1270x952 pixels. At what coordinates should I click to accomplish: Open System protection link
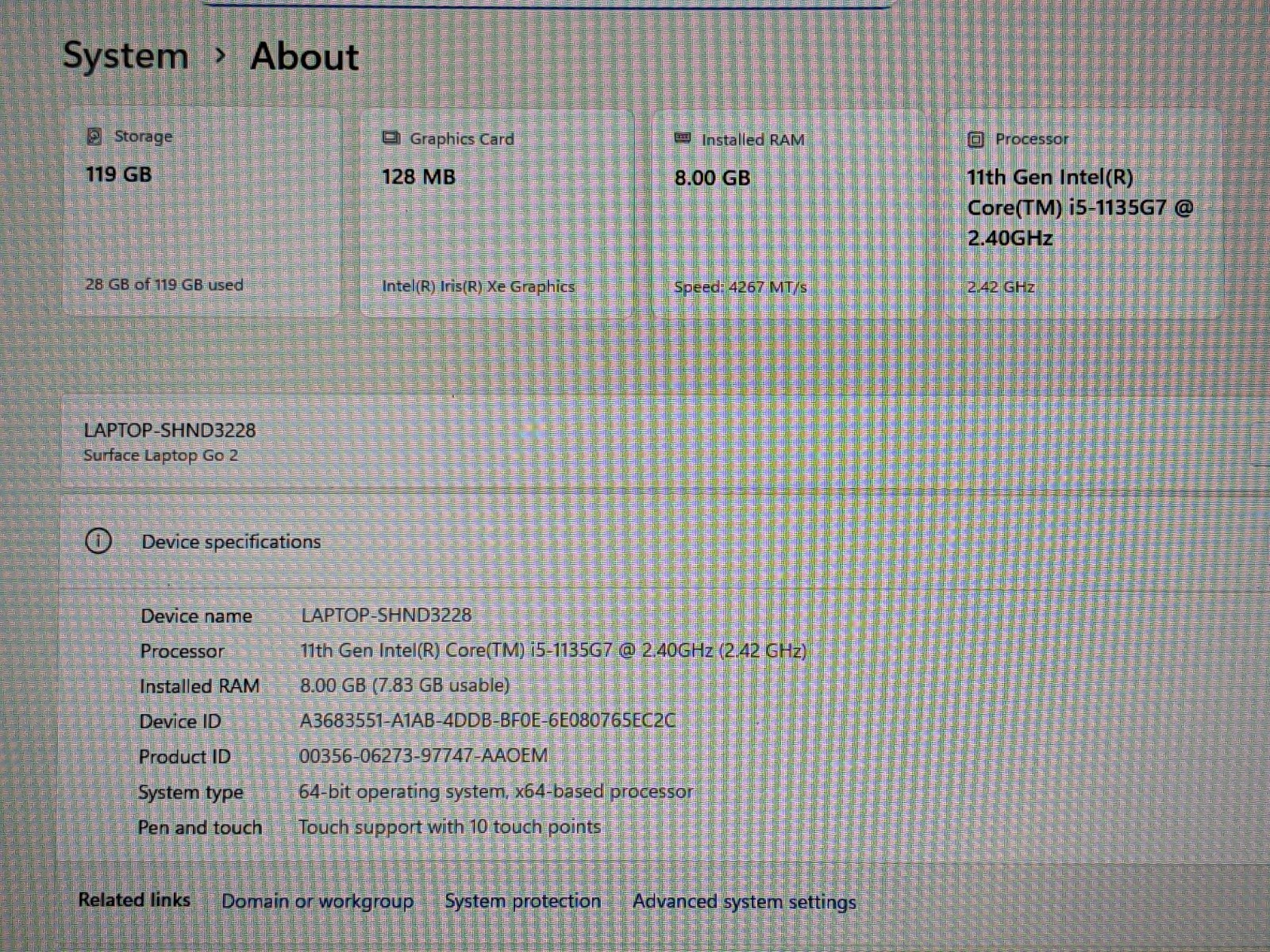(522, 901)
